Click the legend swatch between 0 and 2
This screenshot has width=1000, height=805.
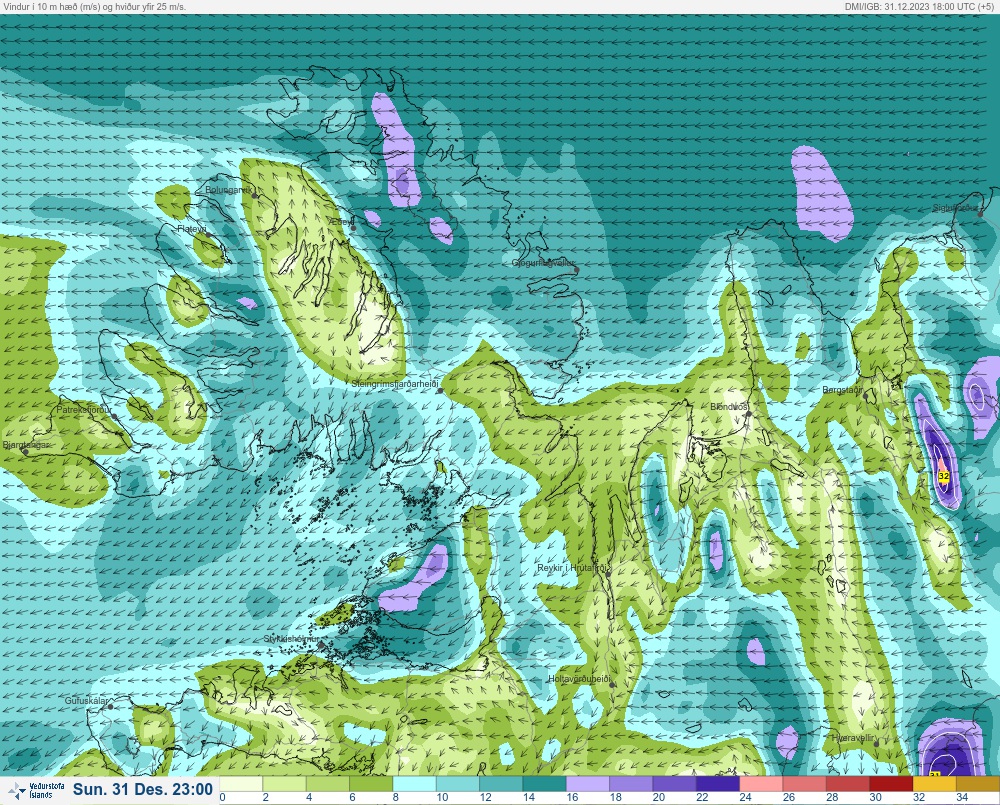point(241,783)
